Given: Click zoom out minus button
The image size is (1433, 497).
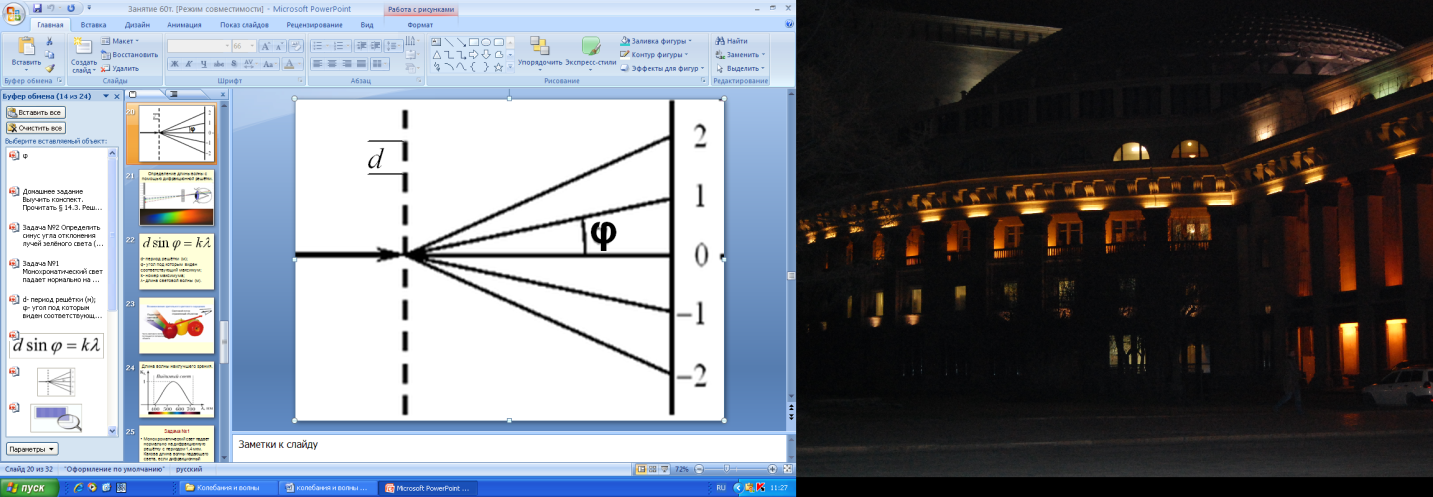Looking at the screenshot, I should [700, 469].
